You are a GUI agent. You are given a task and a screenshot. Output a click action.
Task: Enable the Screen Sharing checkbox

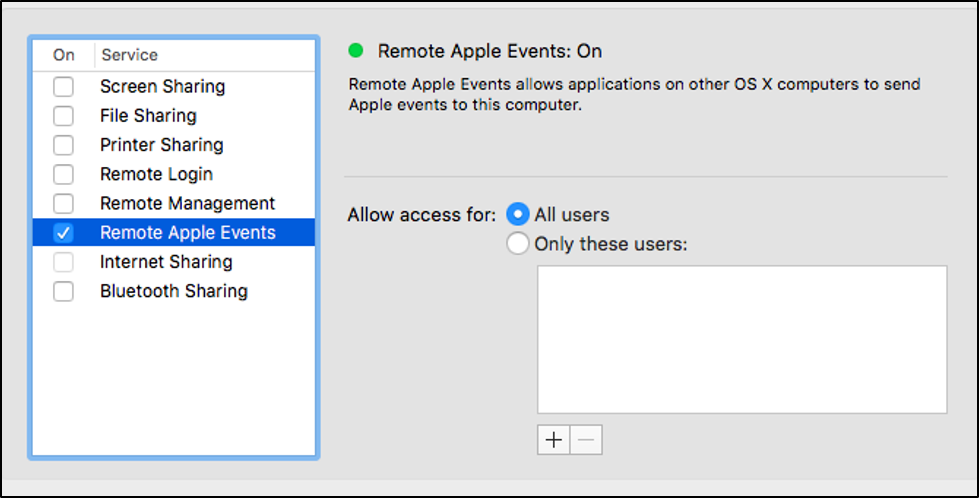pyautogui.click(x=63, y=86)
